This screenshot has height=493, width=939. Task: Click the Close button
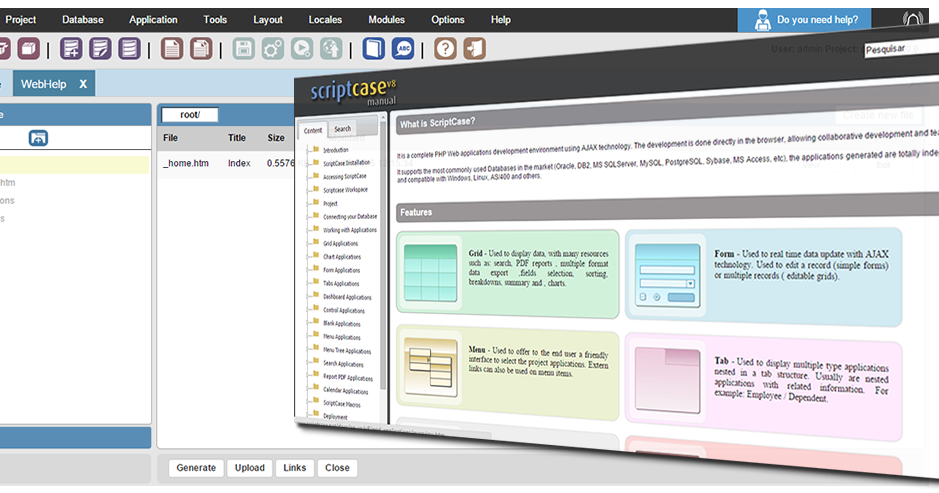click(337, 468)
